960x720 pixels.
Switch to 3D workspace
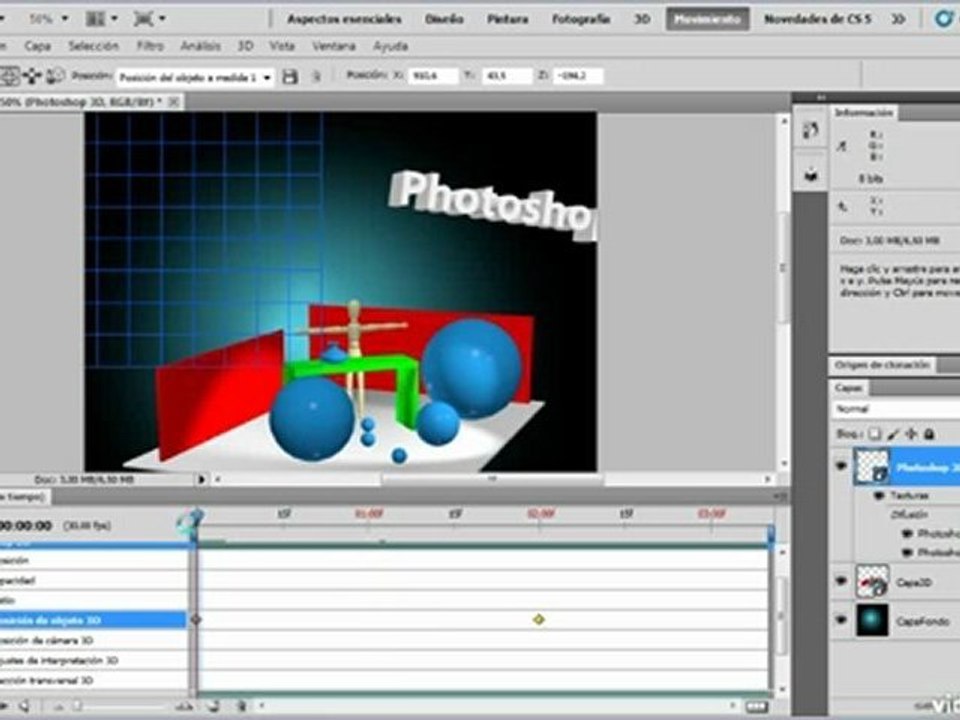[x=641, y=19]
